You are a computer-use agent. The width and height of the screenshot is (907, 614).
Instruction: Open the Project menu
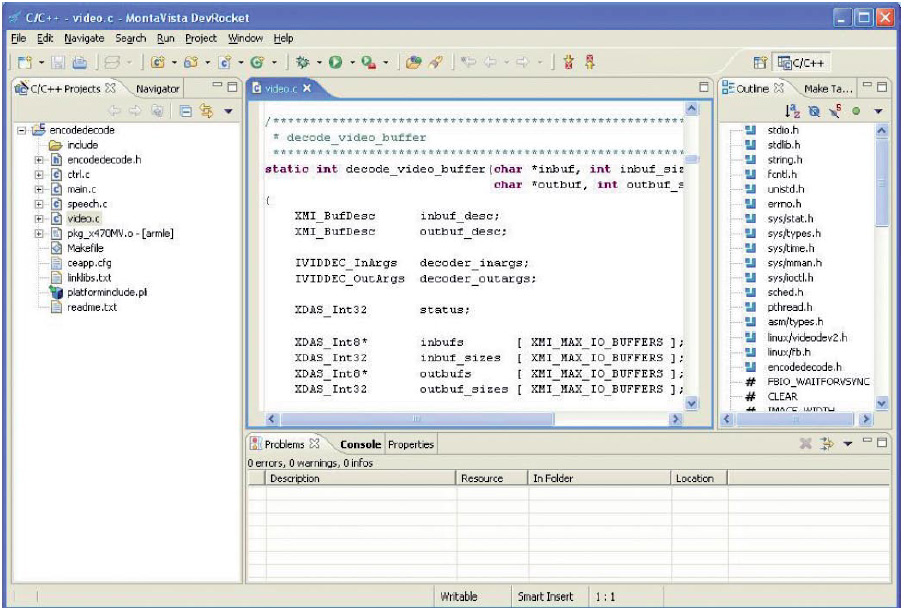coord(201,38)
